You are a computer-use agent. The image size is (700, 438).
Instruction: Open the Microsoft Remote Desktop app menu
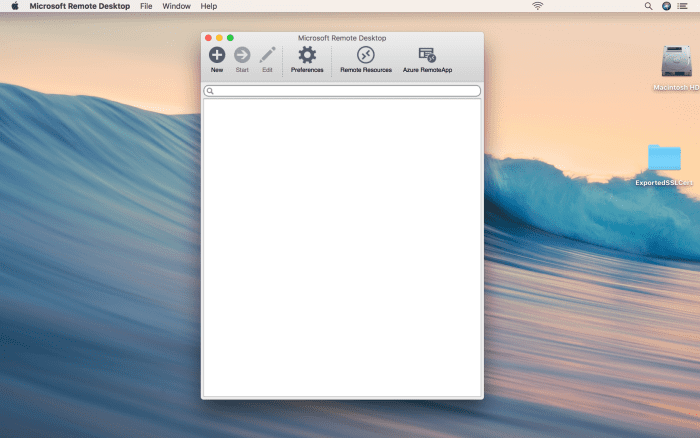(x=80, y=6)
